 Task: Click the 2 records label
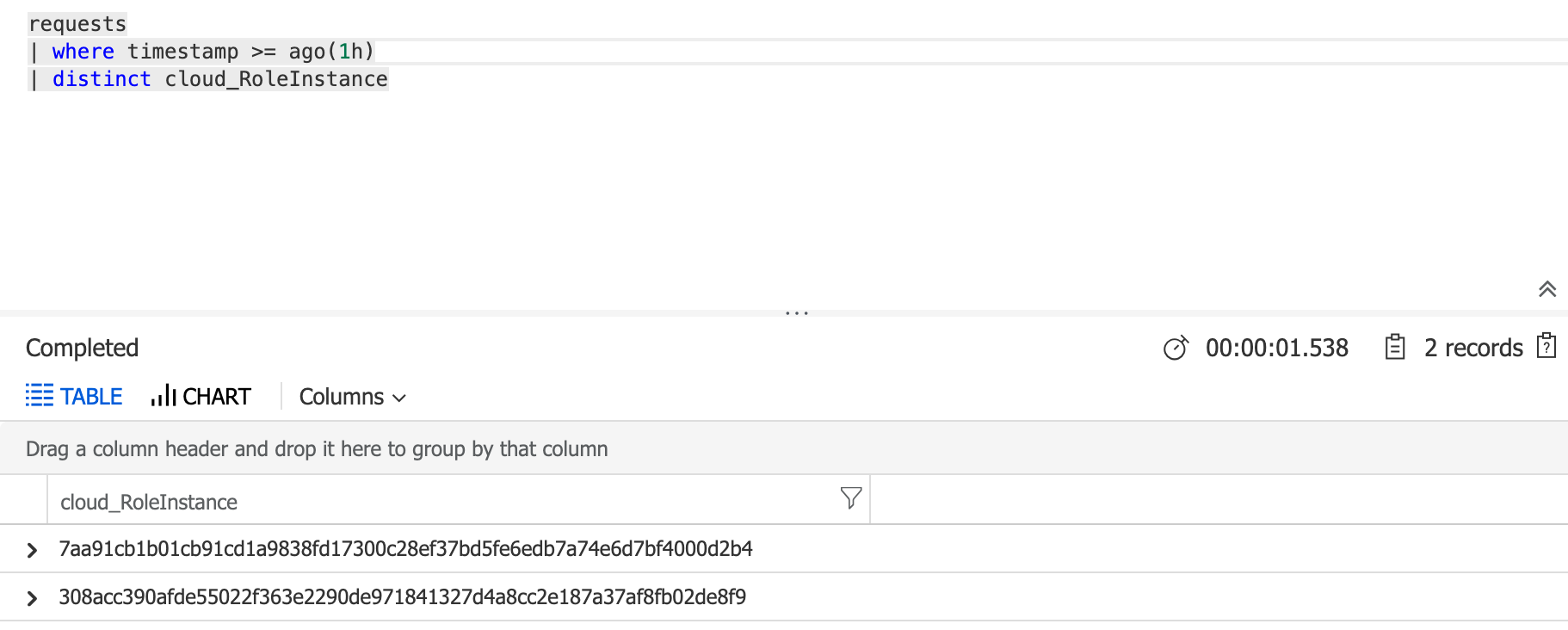pyautogui.click(x=1473, y=348)
